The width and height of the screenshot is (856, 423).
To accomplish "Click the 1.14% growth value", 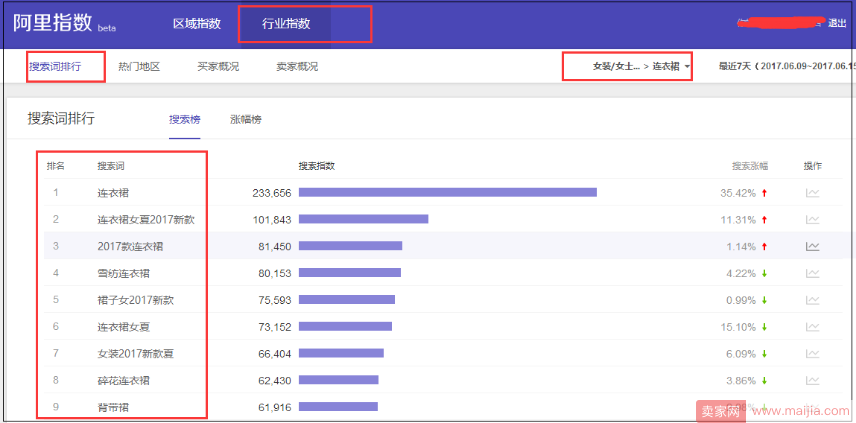I will tap(741, 246).
